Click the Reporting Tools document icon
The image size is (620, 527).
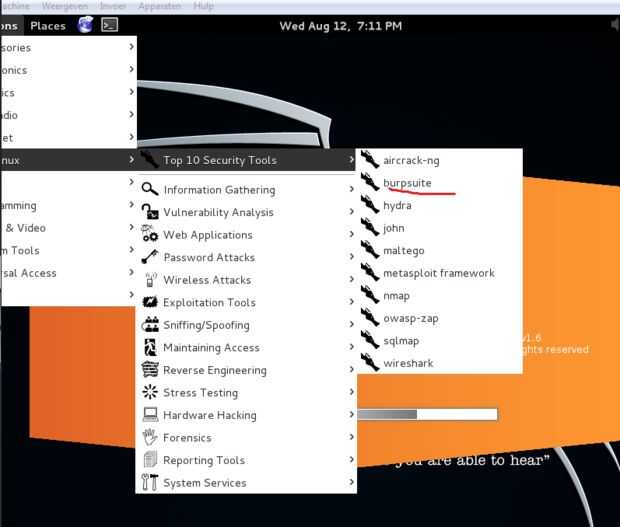coord(150,459)
